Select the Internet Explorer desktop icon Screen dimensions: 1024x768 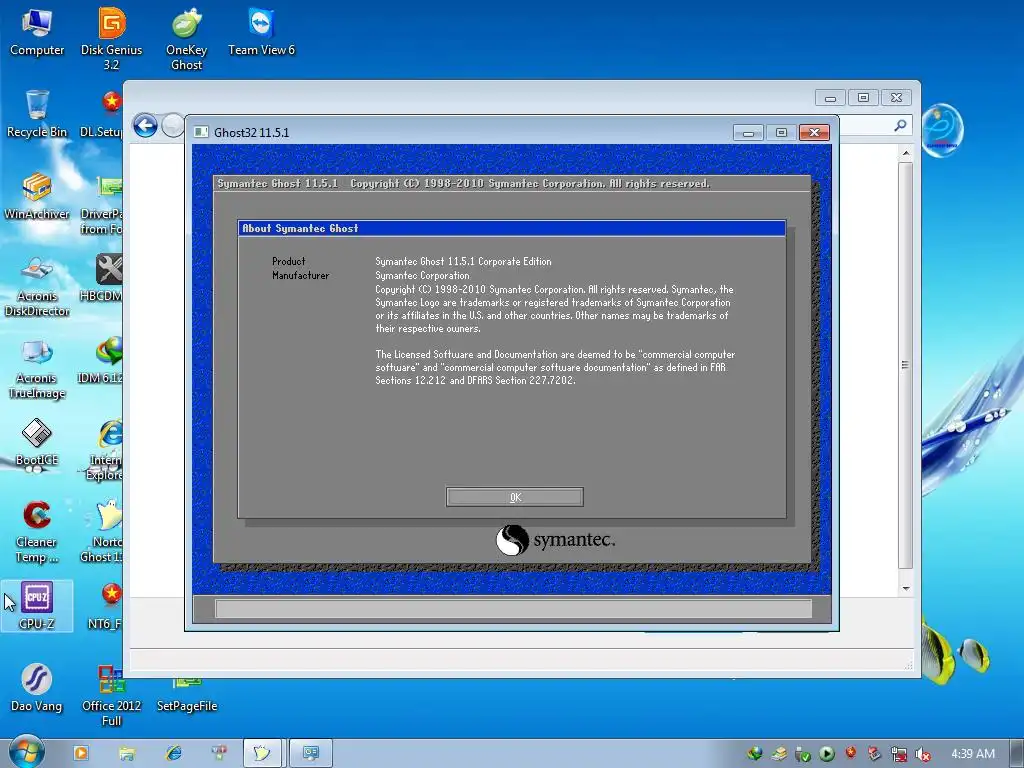click(104, 450)
